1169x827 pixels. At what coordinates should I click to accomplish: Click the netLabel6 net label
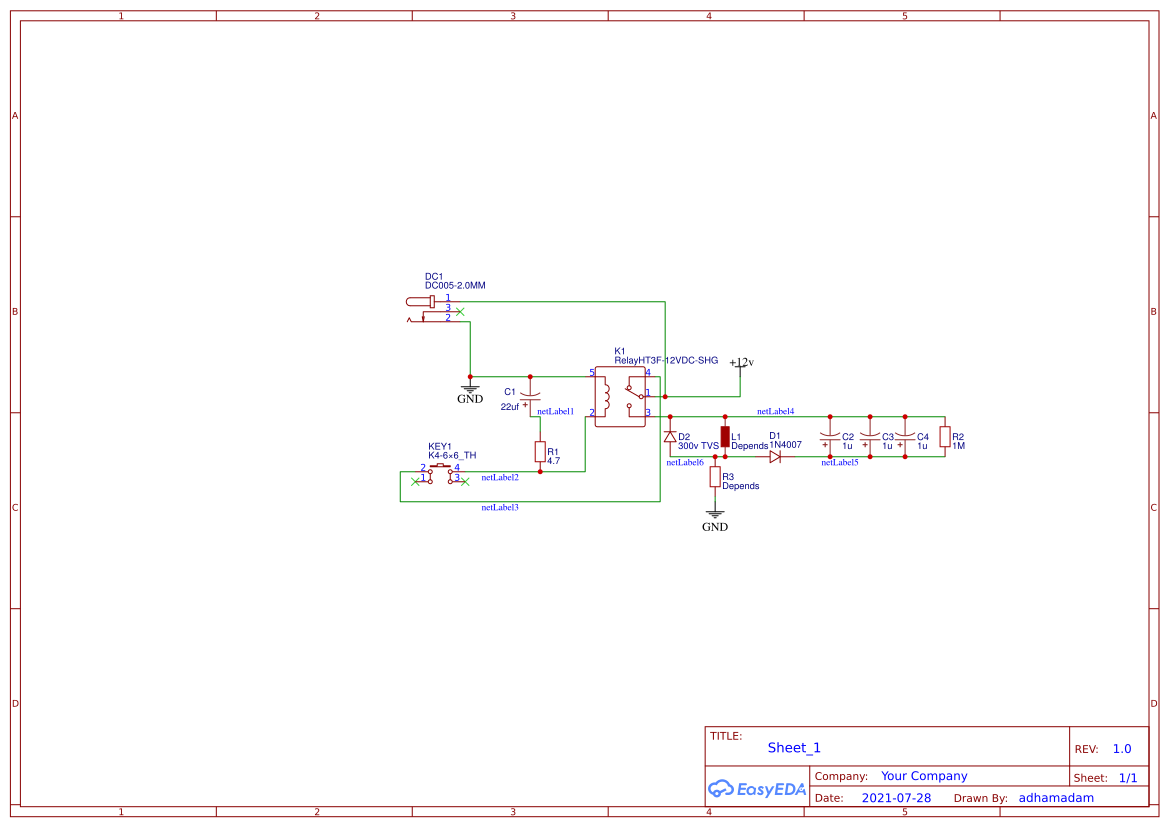tap(684, 462)
